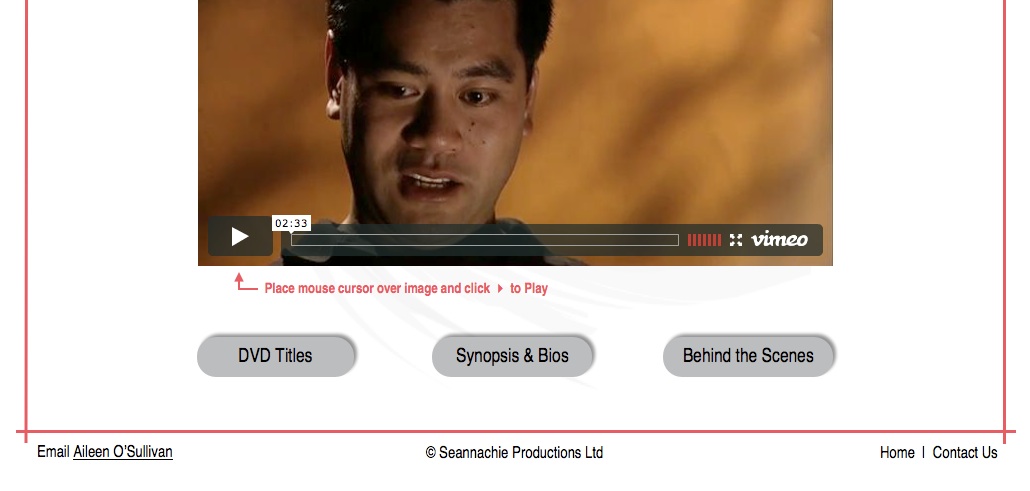Click the 02:33 time indicator

pyautogui.click(x=292, y=223)
